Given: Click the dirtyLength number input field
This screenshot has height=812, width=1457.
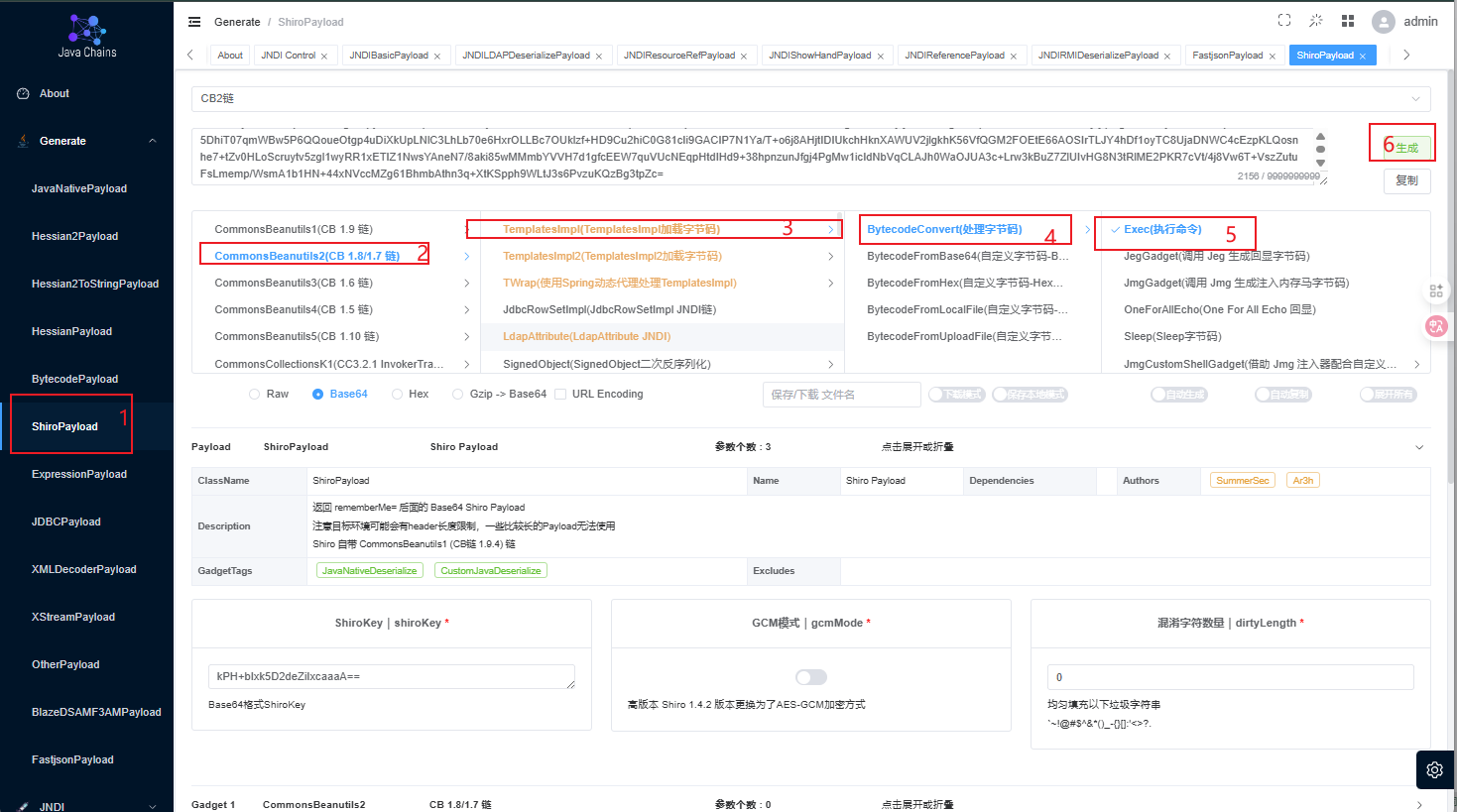Looking at the screenshot, I should 1230,677.
